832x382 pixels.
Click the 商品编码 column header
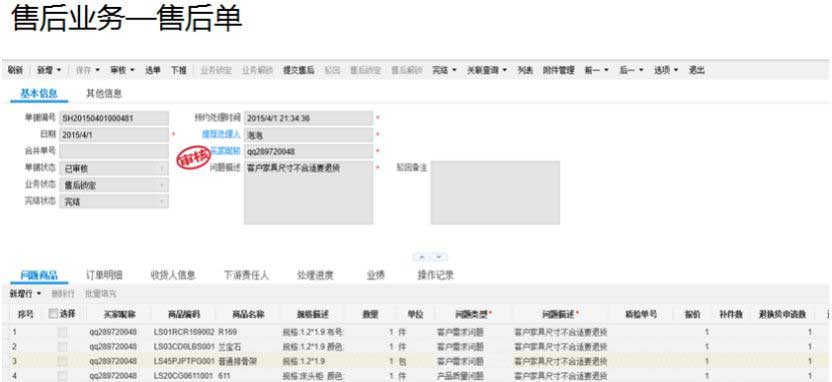[184, 314]
